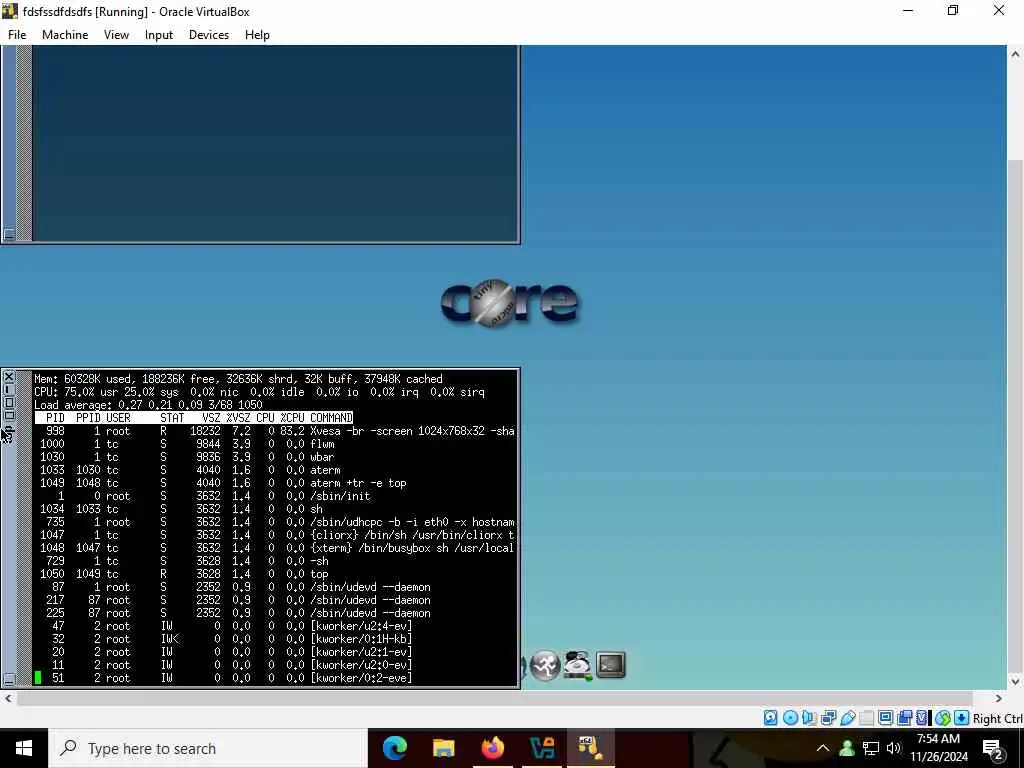Open the File menu

[x=17, y=35]
